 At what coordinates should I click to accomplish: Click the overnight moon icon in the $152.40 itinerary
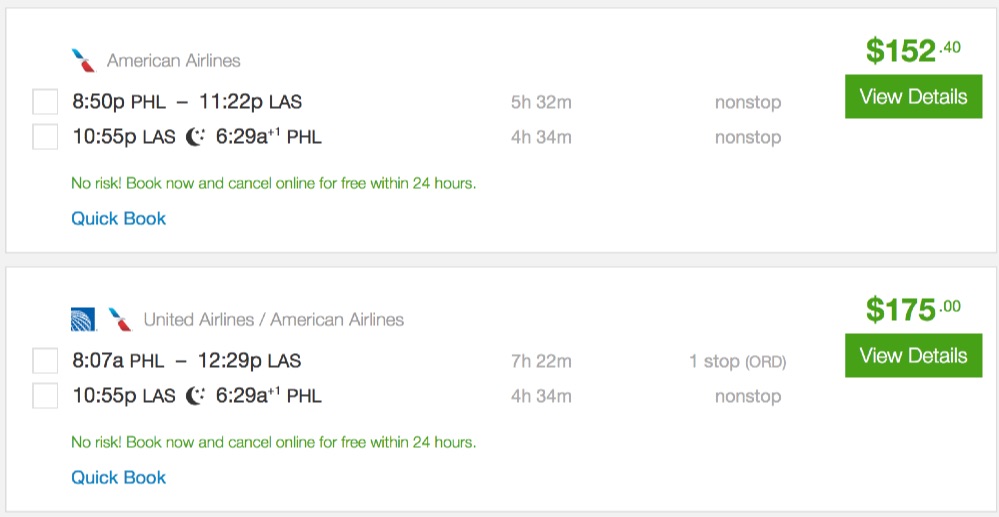click(x=195, y=137)
